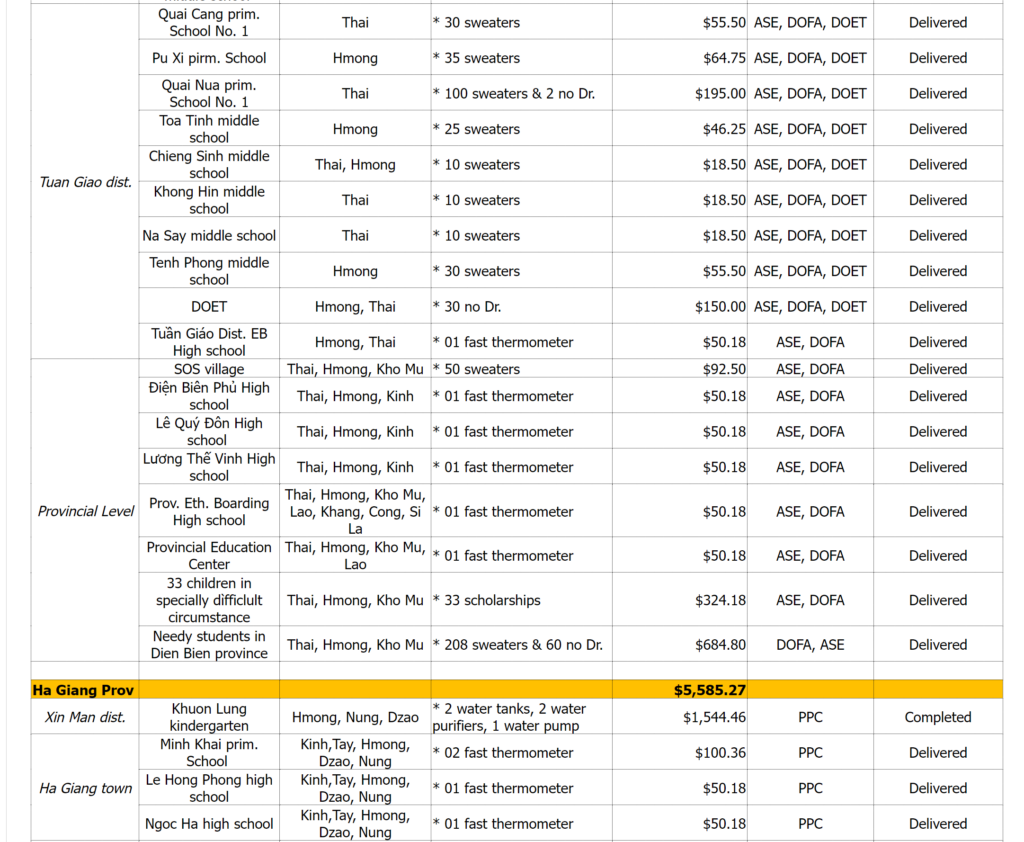The width and height of the screenshot is (1024, 842).
Task: Click PPC cell in Khuon Lung kindergarten row
Action: click(x=810, y=717)
